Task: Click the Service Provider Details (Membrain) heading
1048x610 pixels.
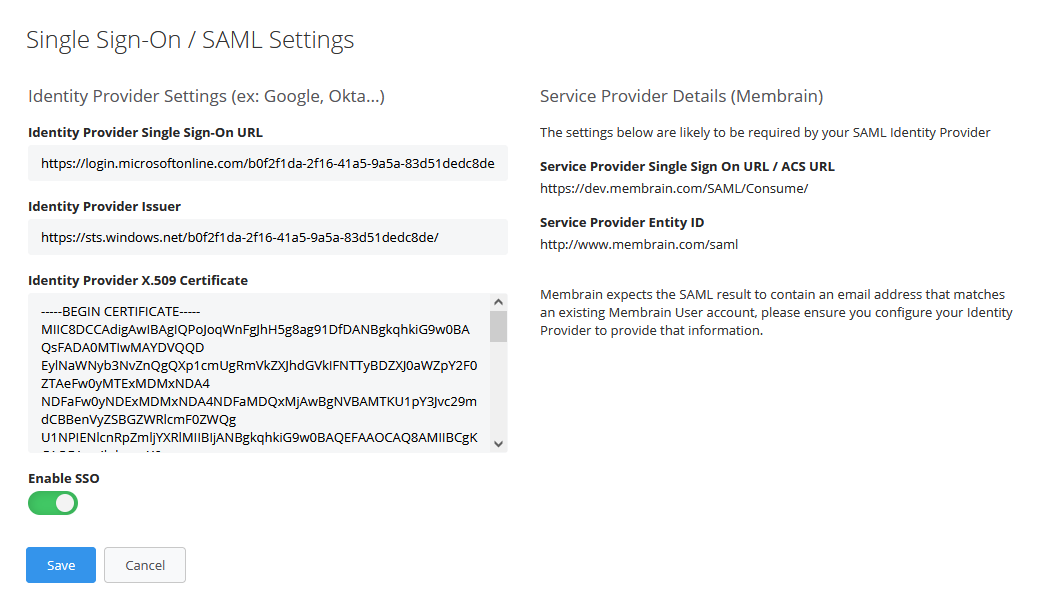Action: [681, 97]
